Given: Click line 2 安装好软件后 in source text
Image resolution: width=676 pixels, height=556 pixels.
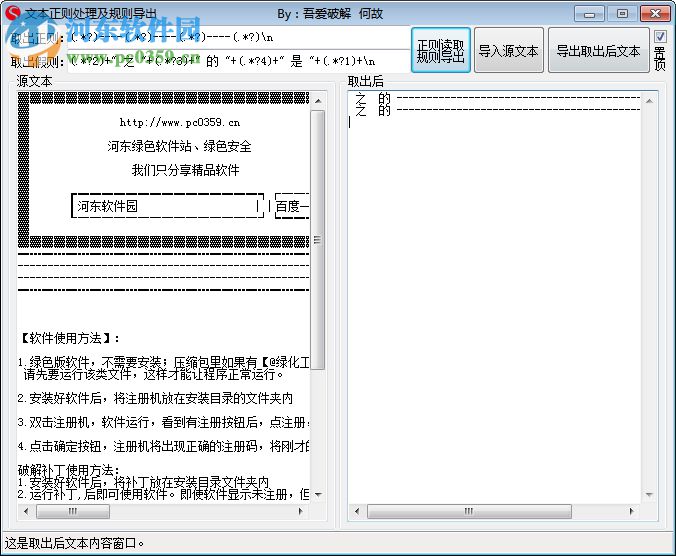Looking at the screenshot, I should point(155,398).
